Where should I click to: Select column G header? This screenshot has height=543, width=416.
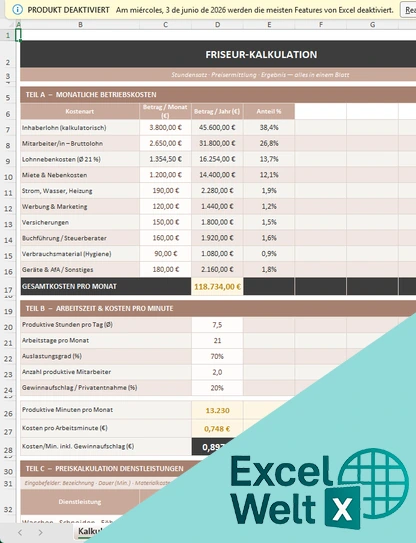(372, 25)
